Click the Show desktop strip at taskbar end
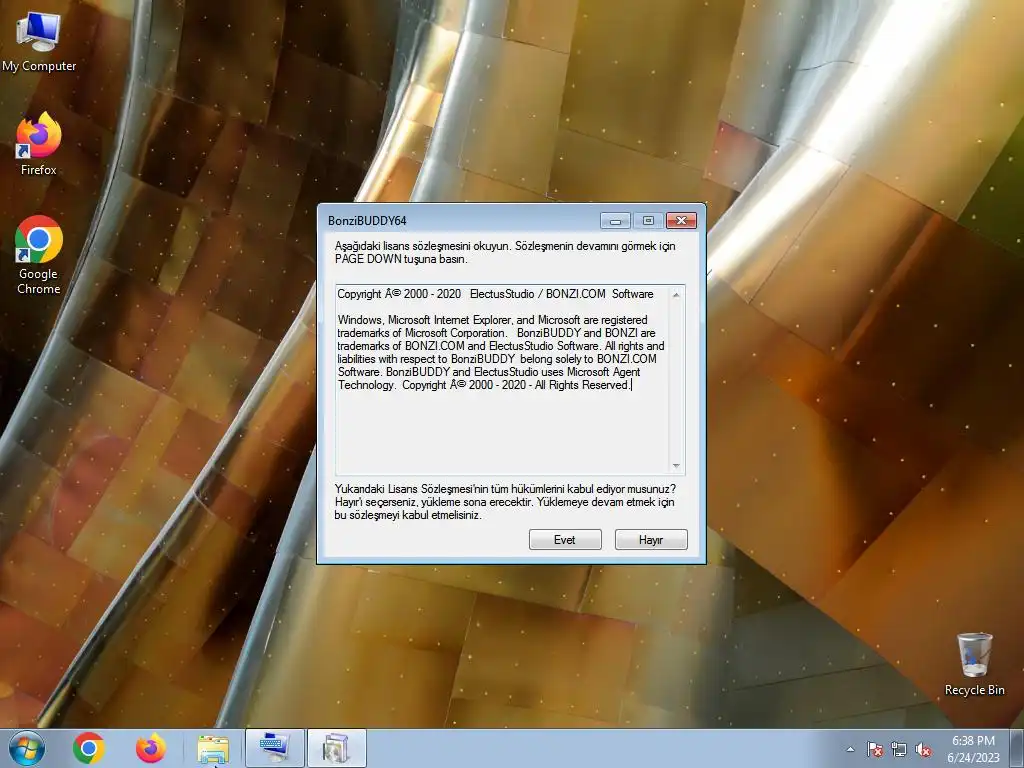This screenshot has width=1024, height=768. pyautogui.click(x=1019, y=749)
